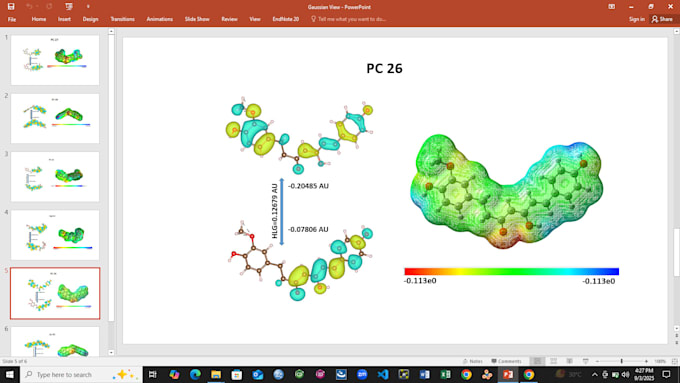The width and height of the screenshot is (680, 383).
Task: Switch to Normal view icon
Action: [537, 361]
